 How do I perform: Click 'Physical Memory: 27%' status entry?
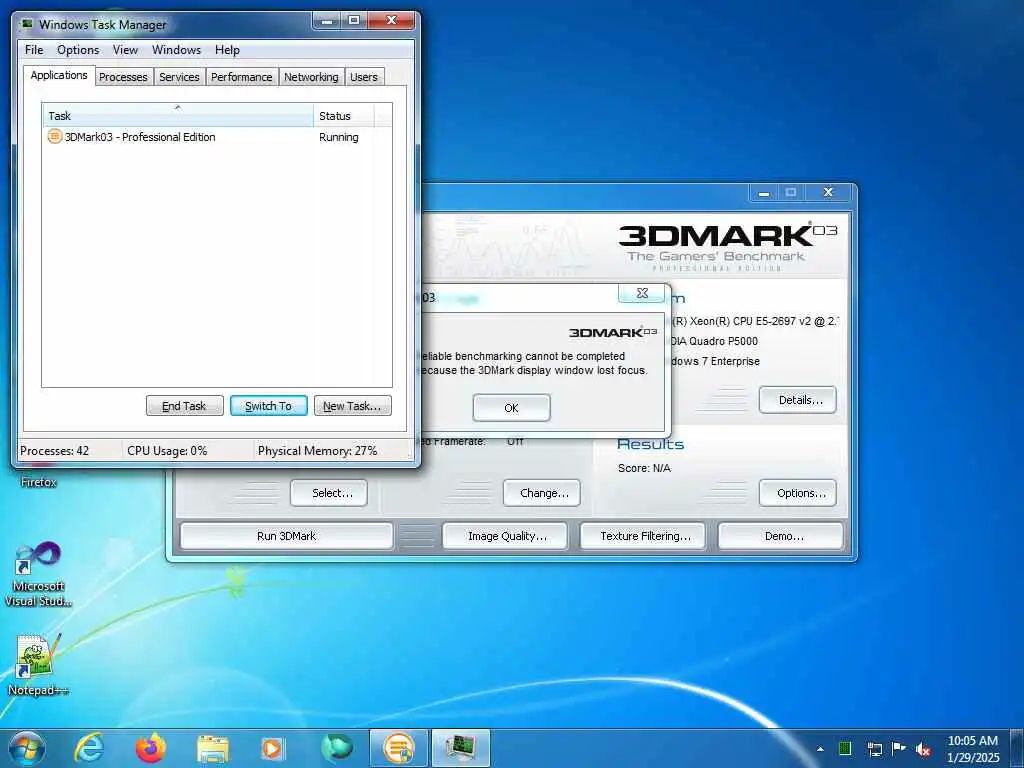pos(317,451)
